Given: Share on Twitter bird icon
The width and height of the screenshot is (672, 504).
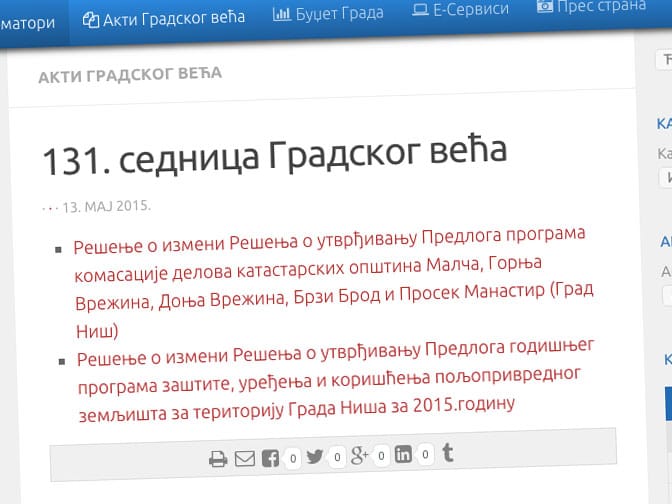Looking at the screenshot, I should coord(315,457).
